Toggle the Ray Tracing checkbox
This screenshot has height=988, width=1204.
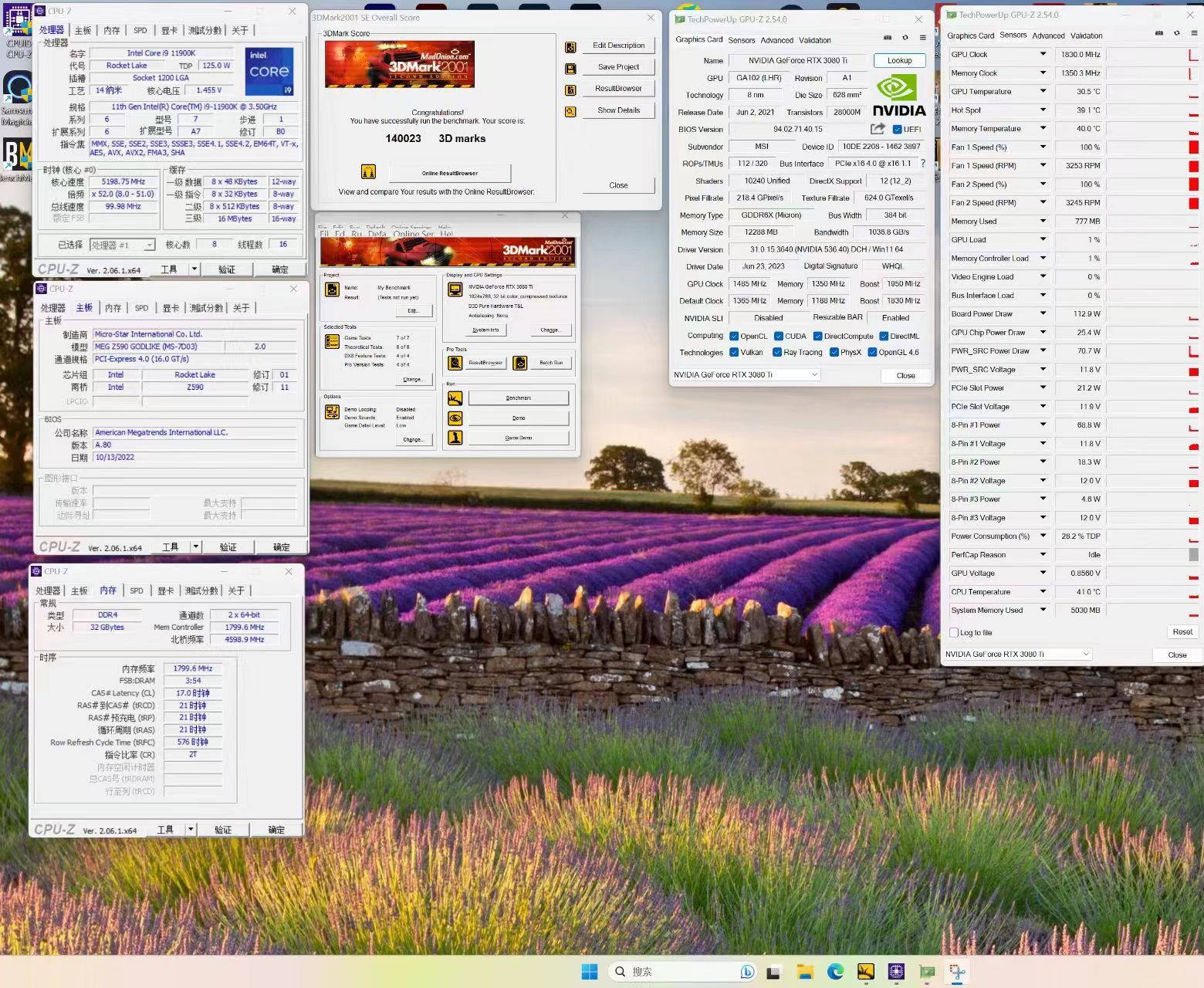point(777,353)
